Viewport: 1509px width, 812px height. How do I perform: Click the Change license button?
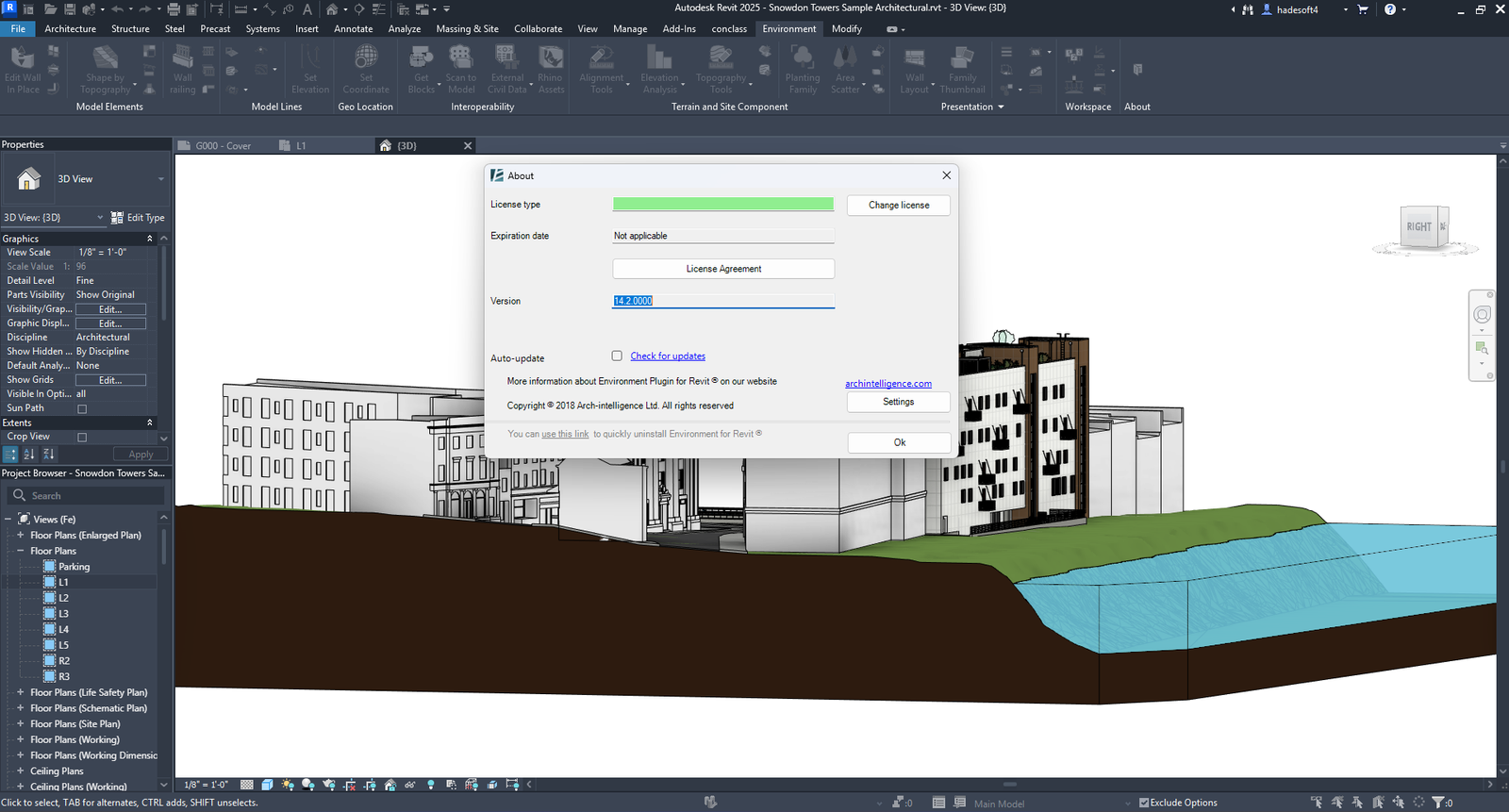pos(899,205)
